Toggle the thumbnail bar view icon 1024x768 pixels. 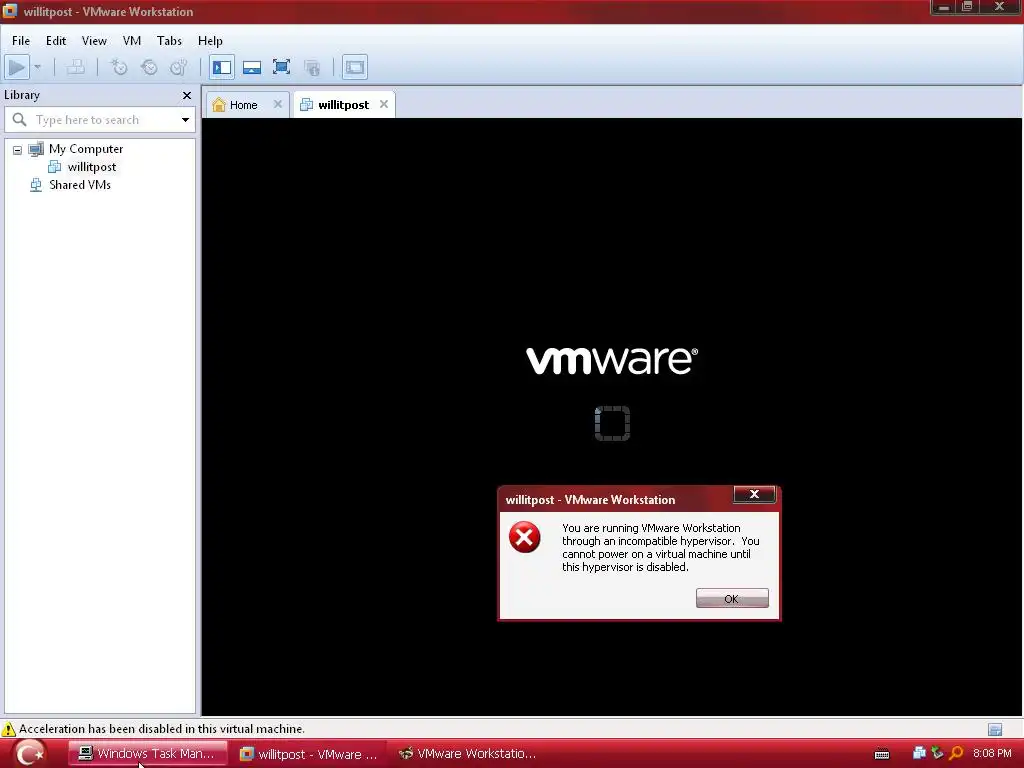point(251,67)
